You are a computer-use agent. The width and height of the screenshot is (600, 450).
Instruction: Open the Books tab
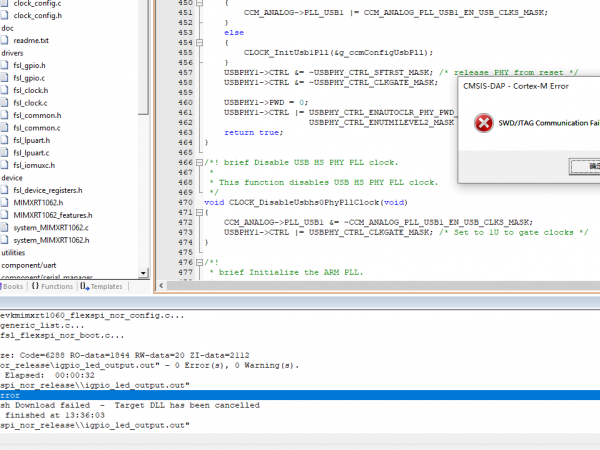coord(12,286)
